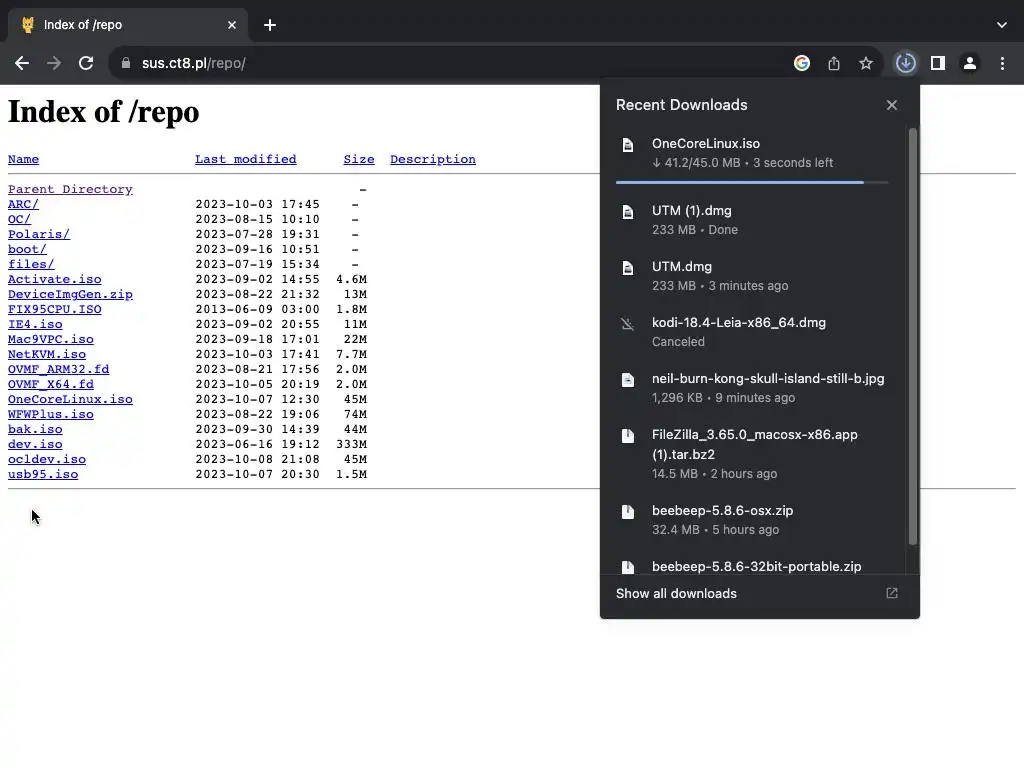Screen dimensions: 1024x768
Task: Open Chrome three-dot menu
Action: point(1002,63)
